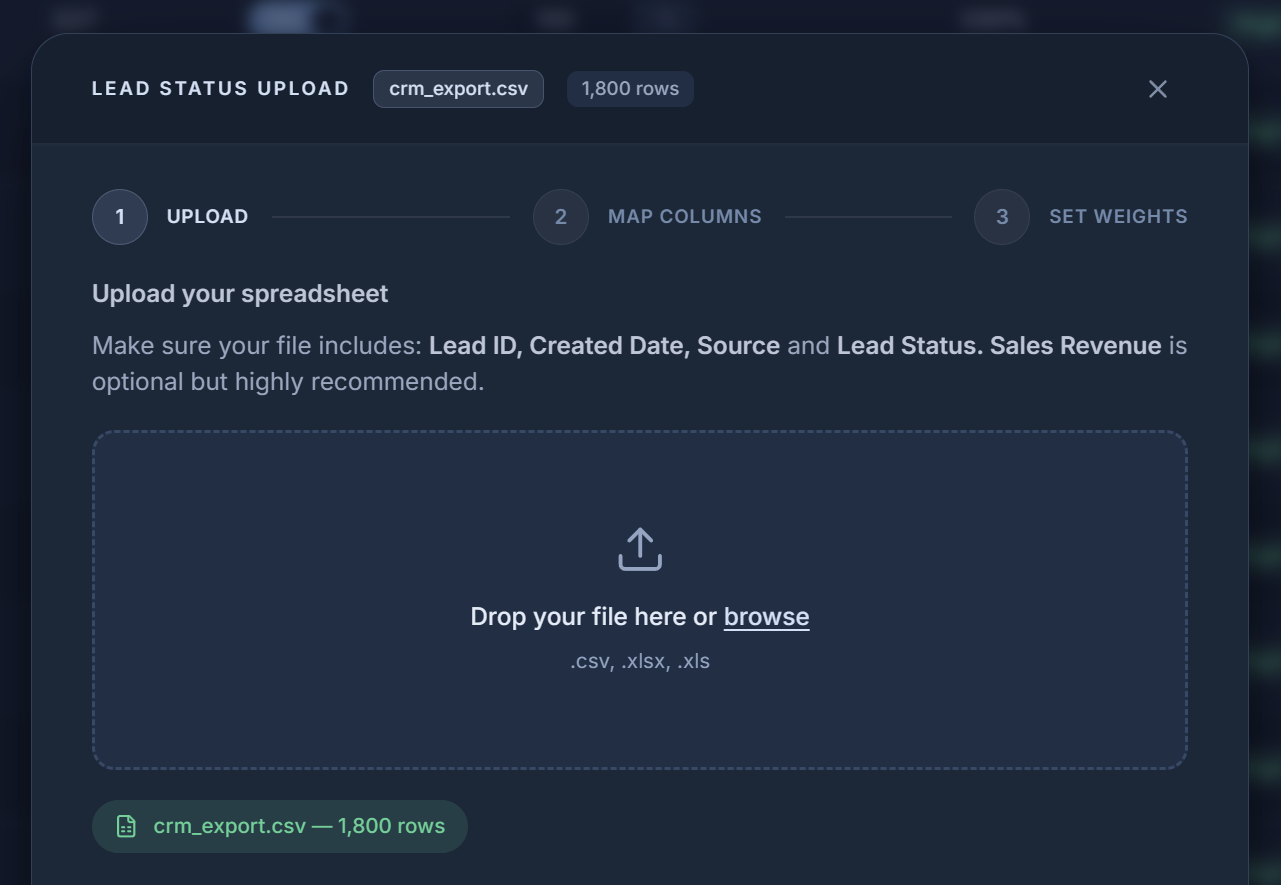Click the UPLOAD step label
This screenshot has width=1281, height=885.
207,217
